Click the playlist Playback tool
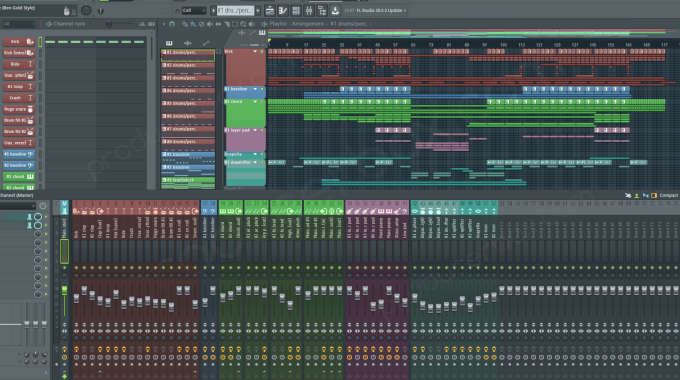 [x=252, y=24]
